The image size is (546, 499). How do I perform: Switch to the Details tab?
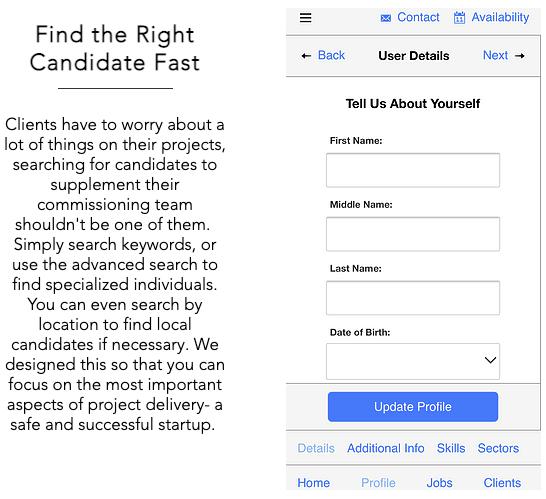[x=316, y=448]
